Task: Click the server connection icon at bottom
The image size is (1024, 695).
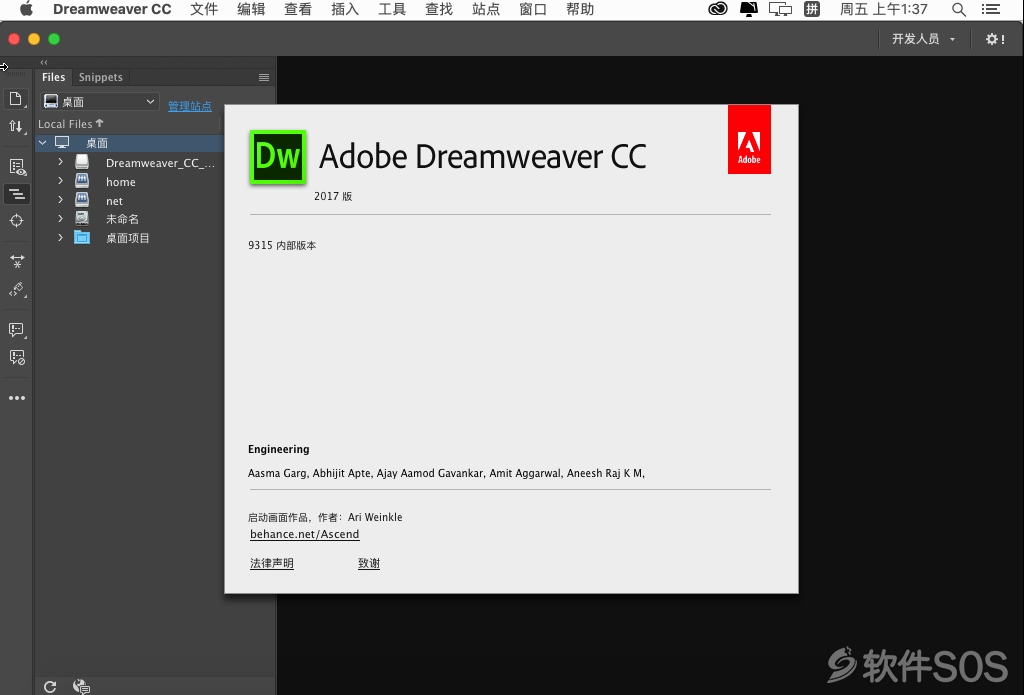Action: [x=81, y=687]
